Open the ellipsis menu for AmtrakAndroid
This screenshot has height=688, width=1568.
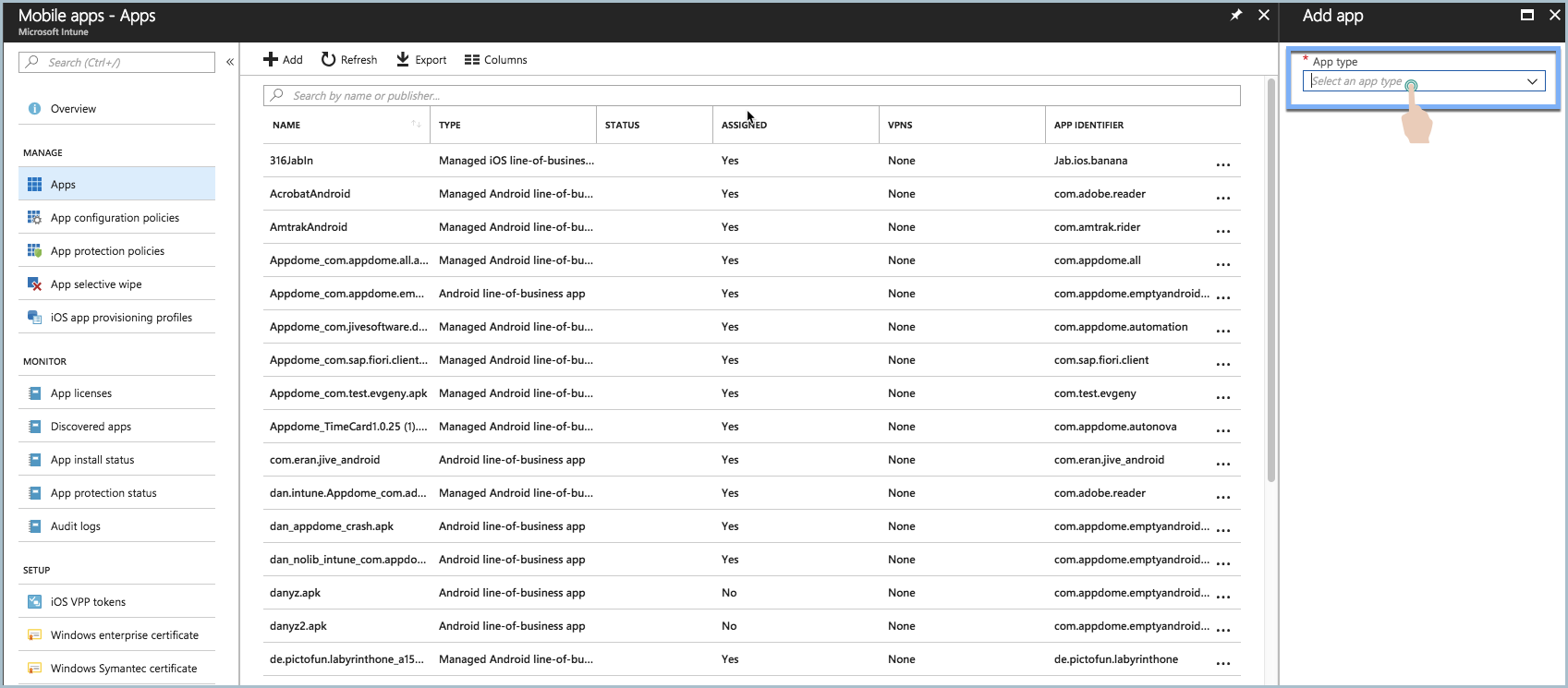(x=1223, y=231)
